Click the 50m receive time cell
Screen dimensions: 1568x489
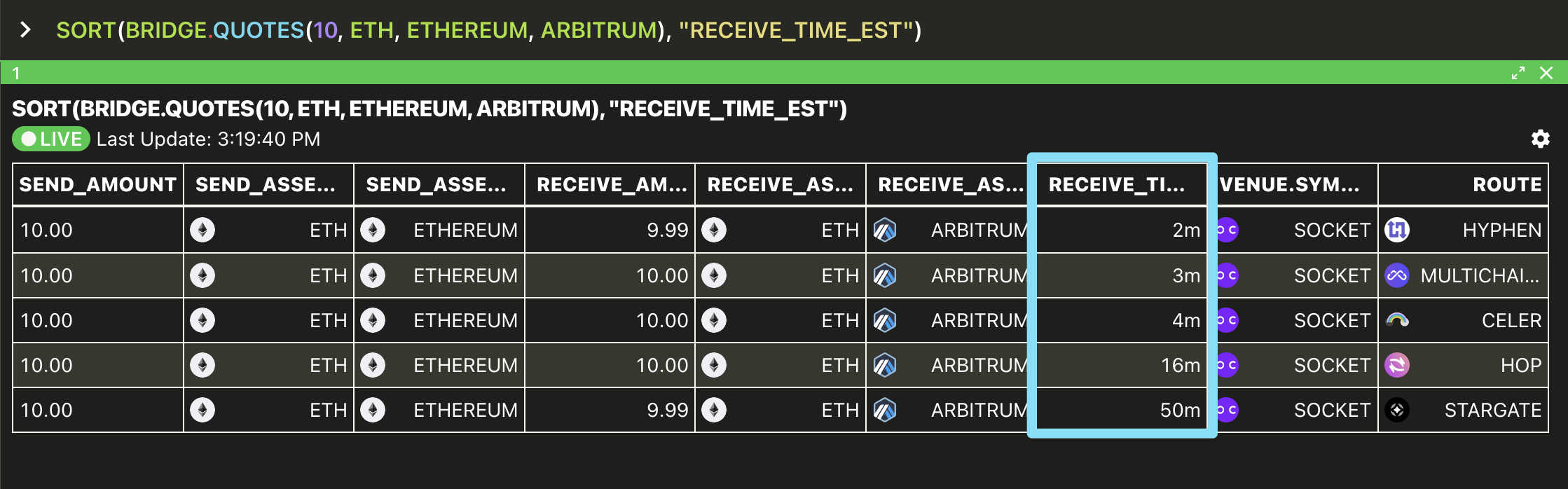(x=1122, y=410)
